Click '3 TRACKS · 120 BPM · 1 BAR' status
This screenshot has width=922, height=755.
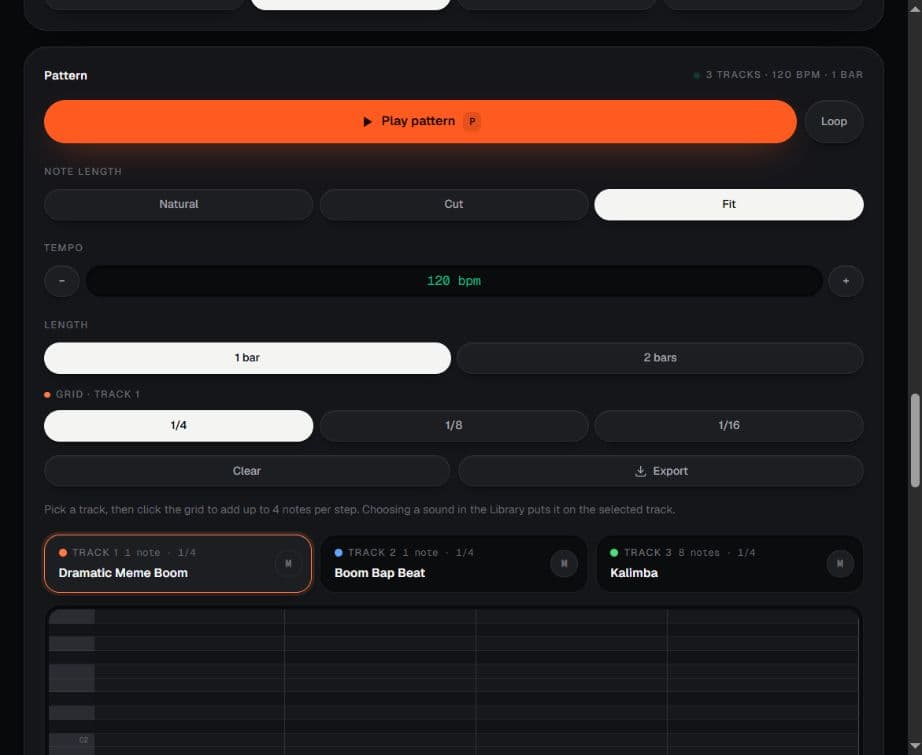(784, 75)
